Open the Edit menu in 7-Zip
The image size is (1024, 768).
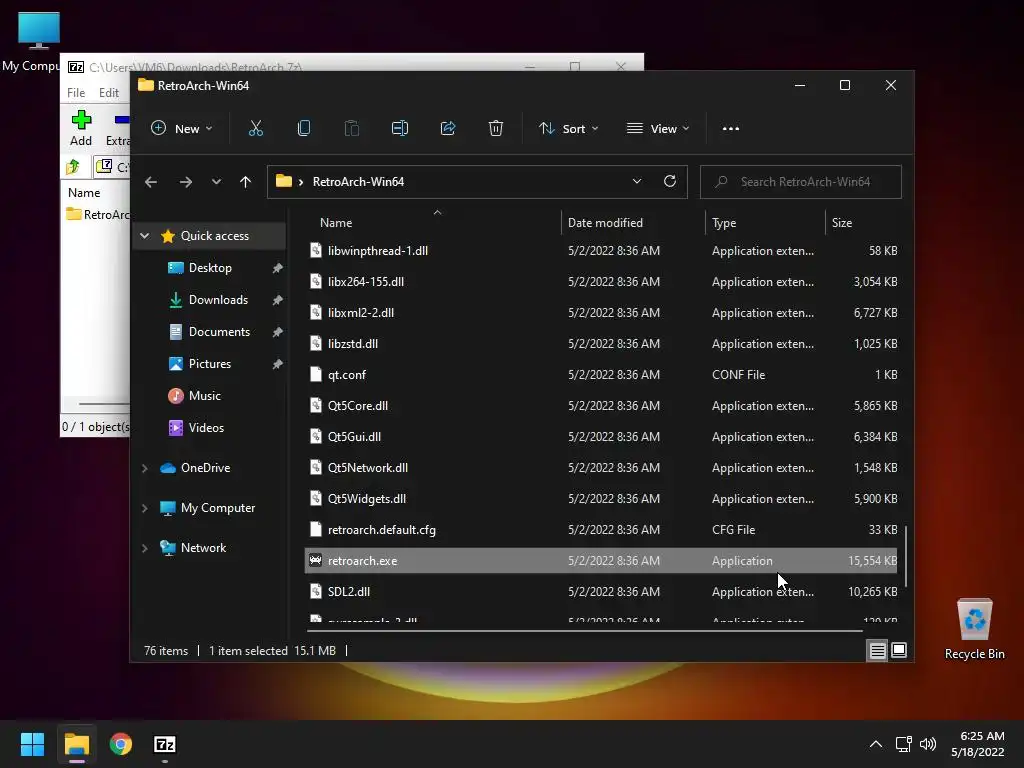[x=108, y=93]
